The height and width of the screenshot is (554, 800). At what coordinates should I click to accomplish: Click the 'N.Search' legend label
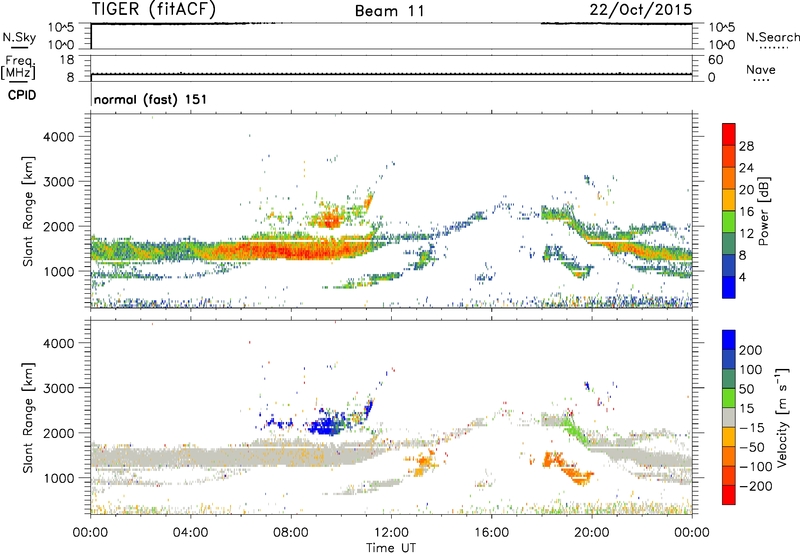(772, 37)
